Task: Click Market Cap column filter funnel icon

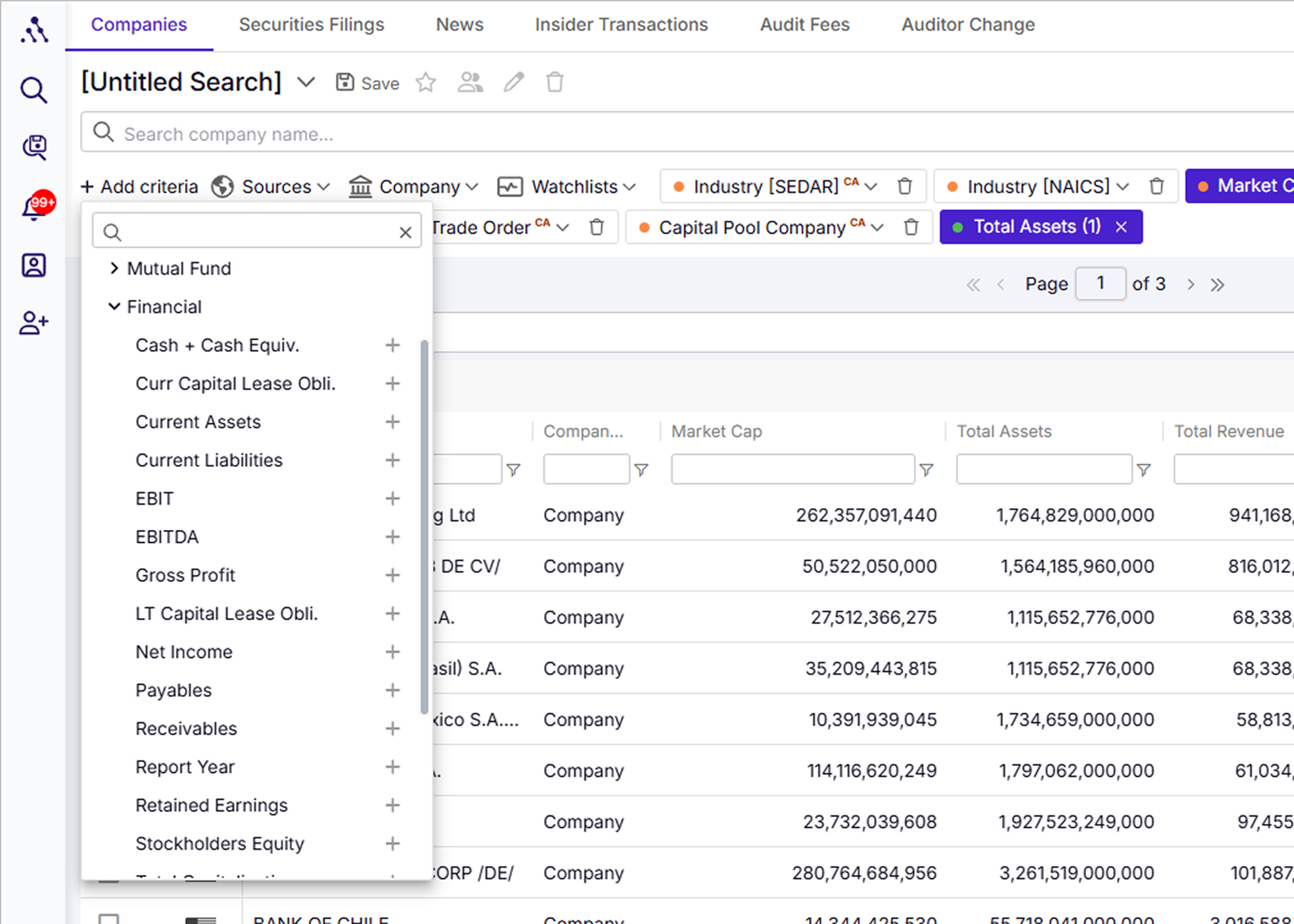Action: coord(926,470)
